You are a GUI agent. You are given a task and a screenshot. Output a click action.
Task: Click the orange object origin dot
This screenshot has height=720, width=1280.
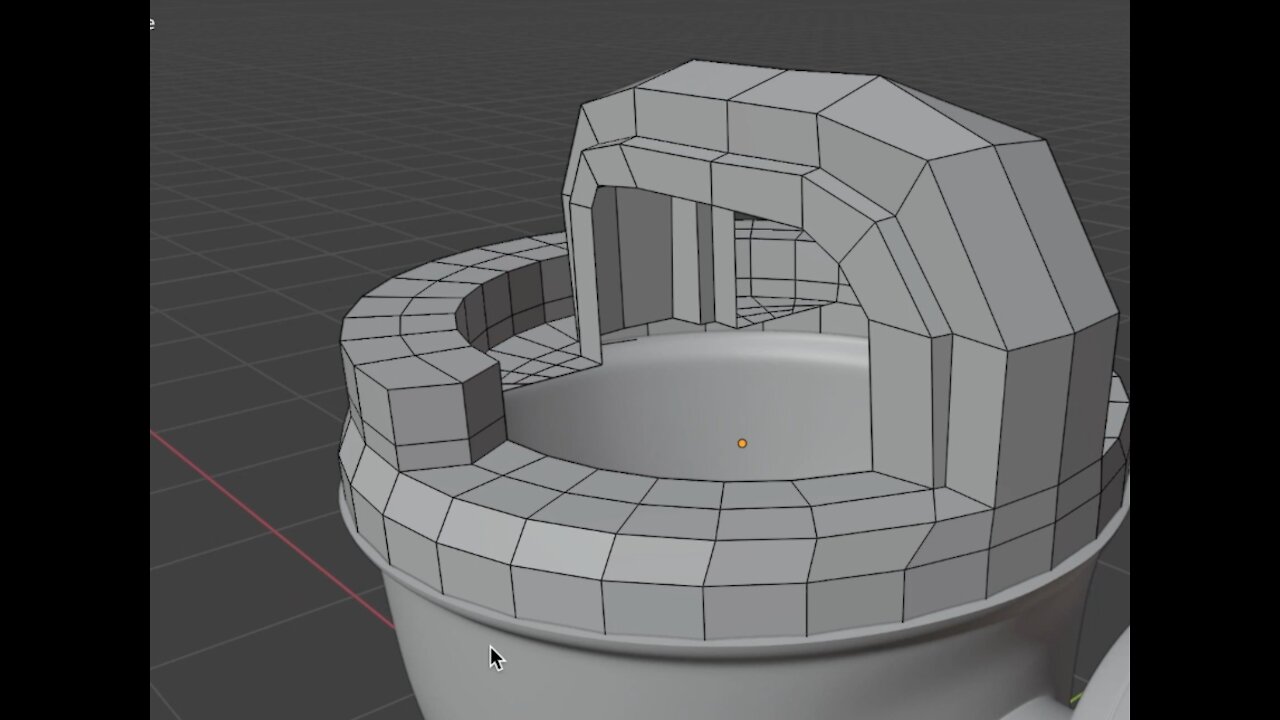click(742, 443)
